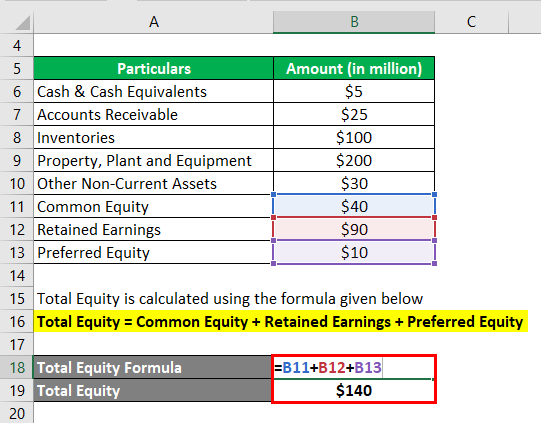Select the $30 amount cell
The width and height of the screenshot is (541, 423).
pos(354,184)
